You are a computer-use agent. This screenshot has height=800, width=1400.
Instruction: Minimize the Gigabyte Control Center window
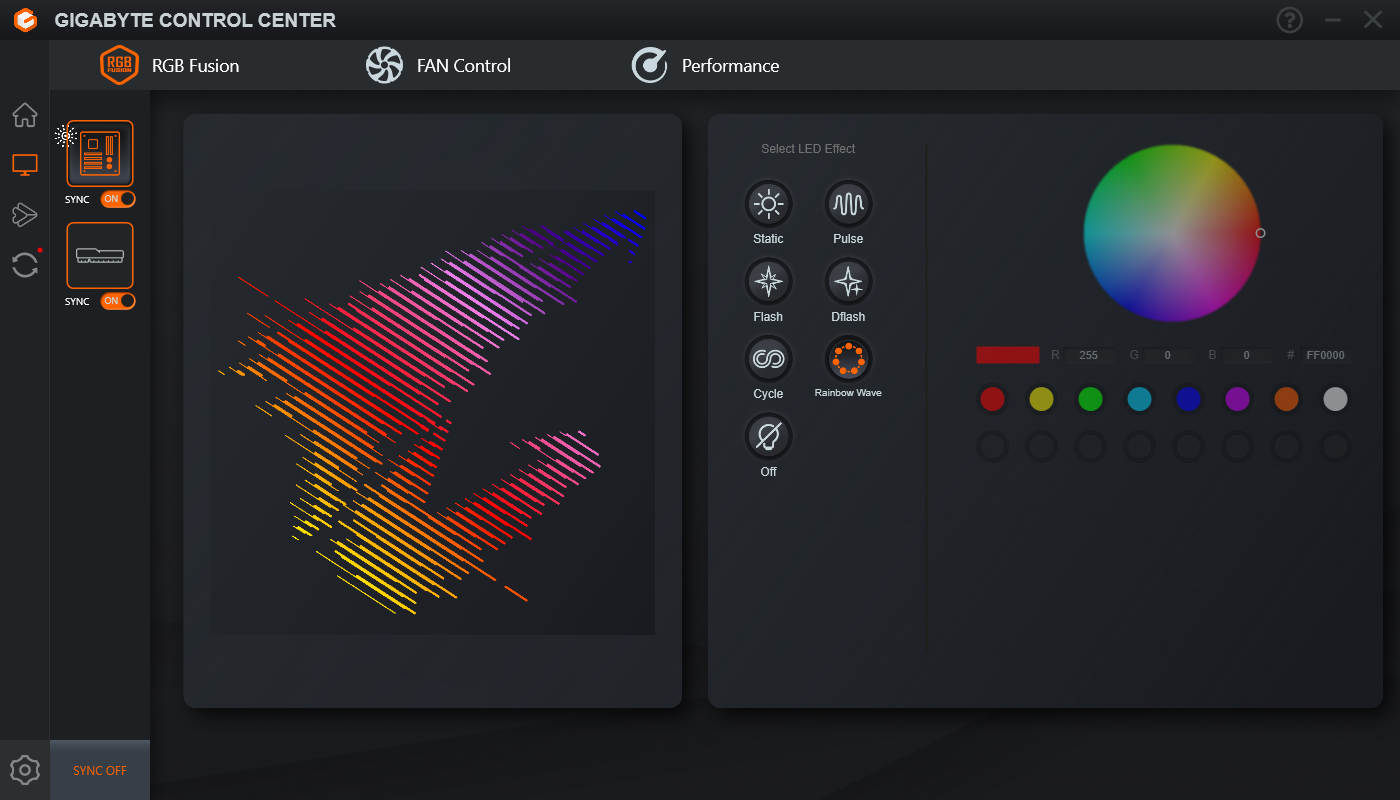1332,20
